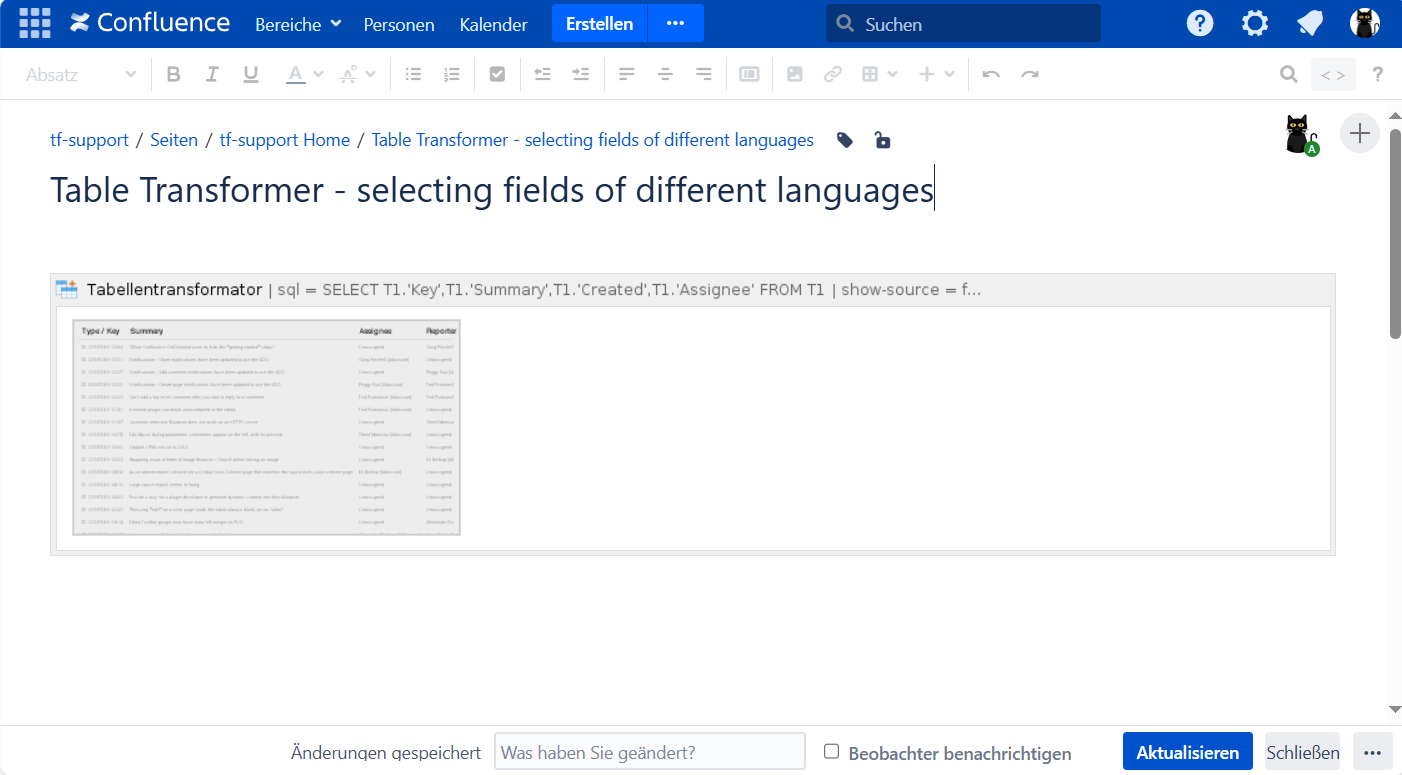The image size is (1402, 775).
Task: Toggle the task list checkbox tool
Action: [497, 74]
